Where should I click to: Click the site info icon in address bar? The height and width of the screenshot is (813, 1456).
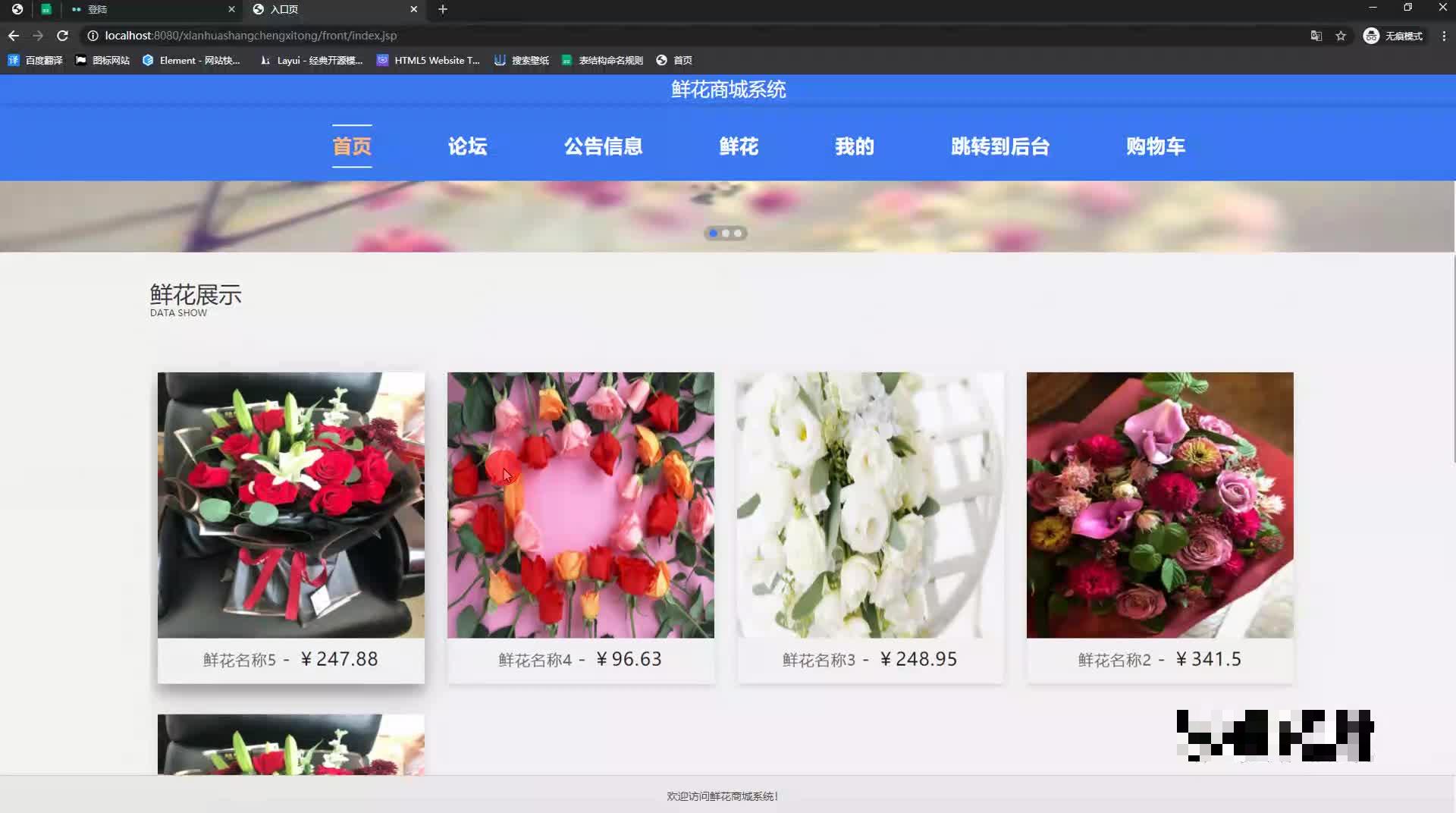(93, 36)
